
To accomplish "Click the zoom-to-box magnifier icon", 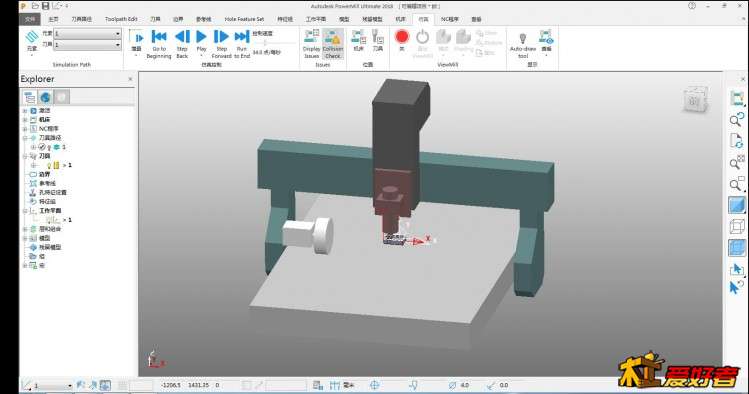I will click(x=737, y=184).
